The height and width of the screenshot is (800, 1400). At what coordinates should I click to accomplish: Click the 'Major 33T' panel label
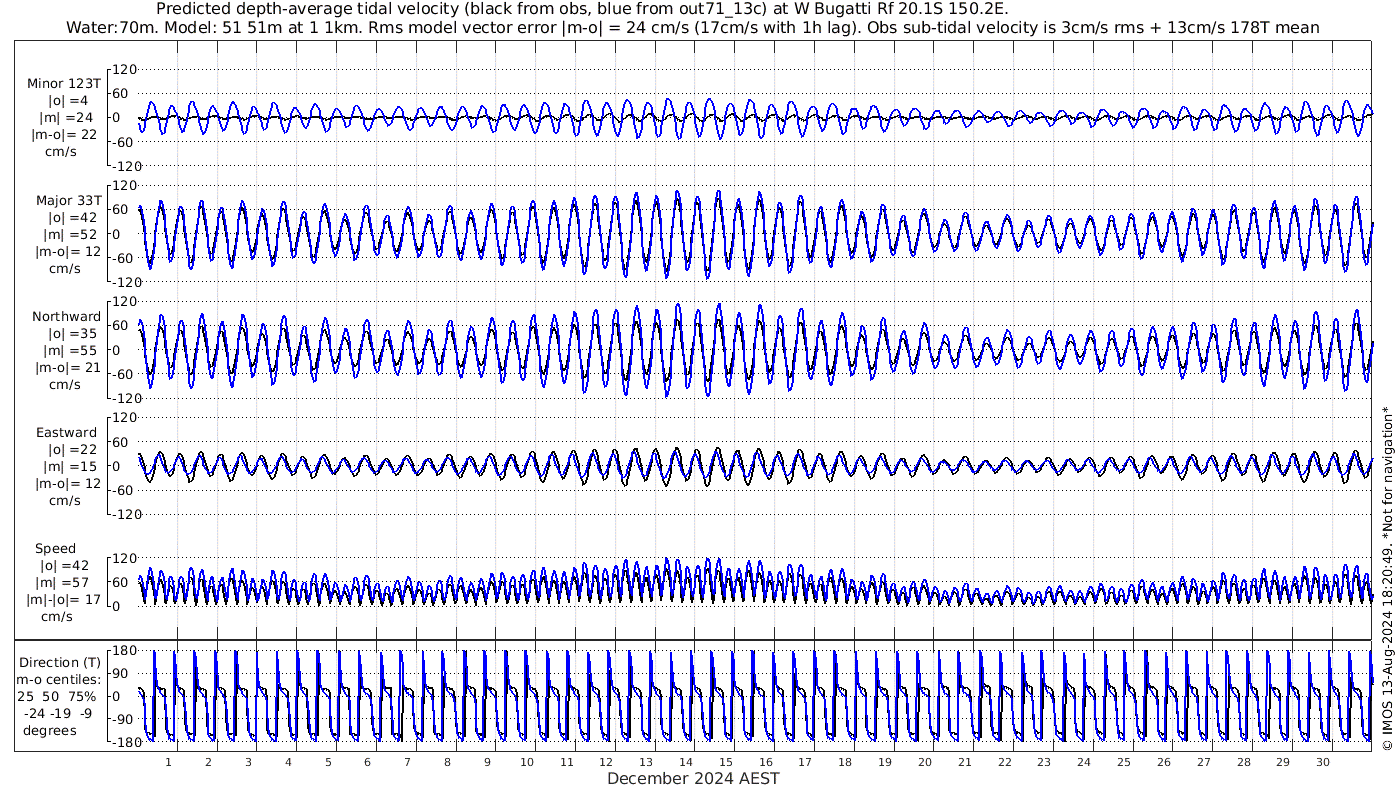pos(68,200)
